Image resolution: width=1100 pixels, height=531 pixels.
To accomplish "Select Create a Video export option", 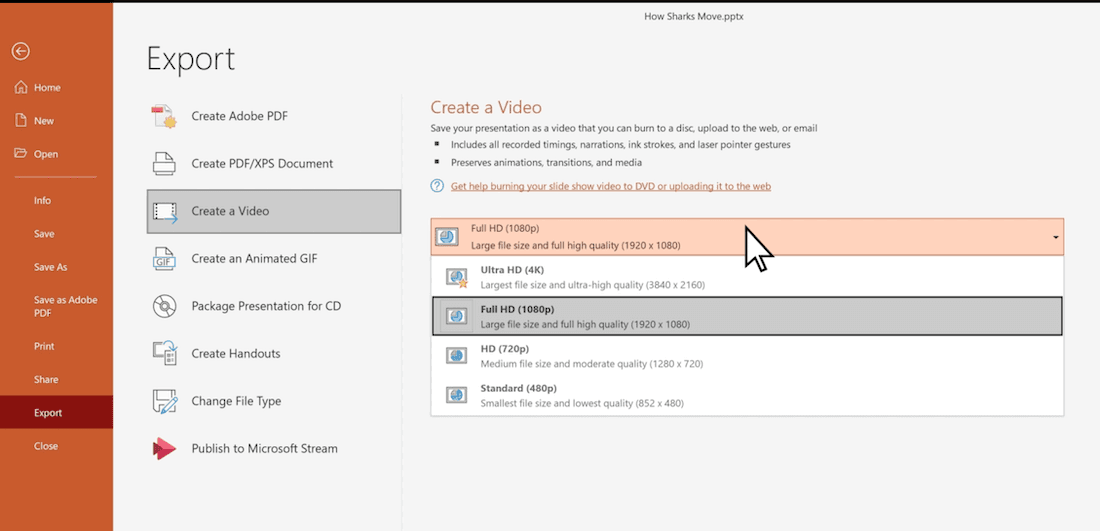I will (x=273, y=211).
